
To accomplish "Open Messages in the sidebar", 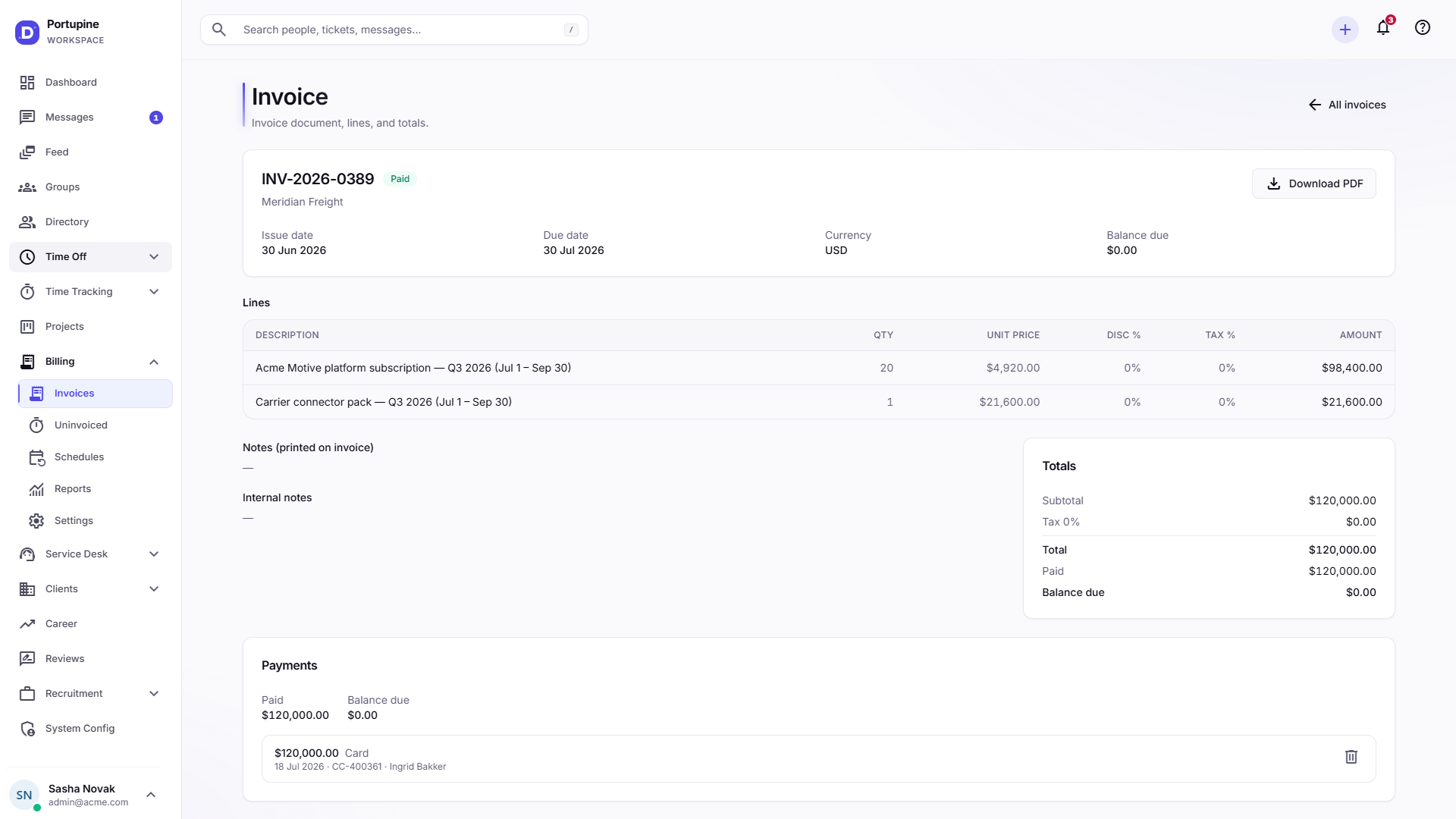I will (x=90, y=118).
